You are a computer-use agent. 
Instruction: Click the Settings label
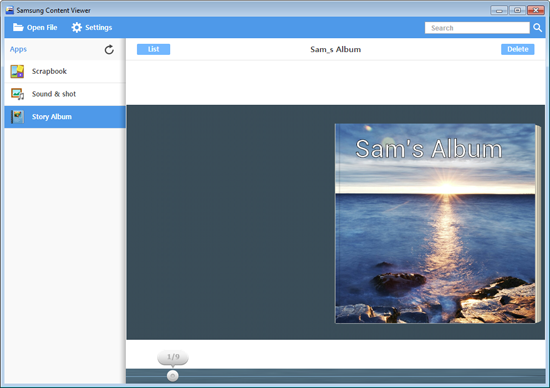coord(99,27)
